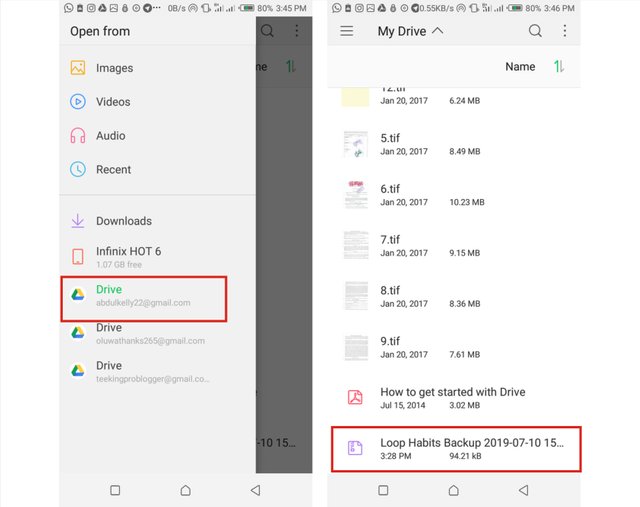Click Google Drive icon for oluwathanks265 account
The height and width of the screenshot is (507, 640).
(x=78, y=333)
